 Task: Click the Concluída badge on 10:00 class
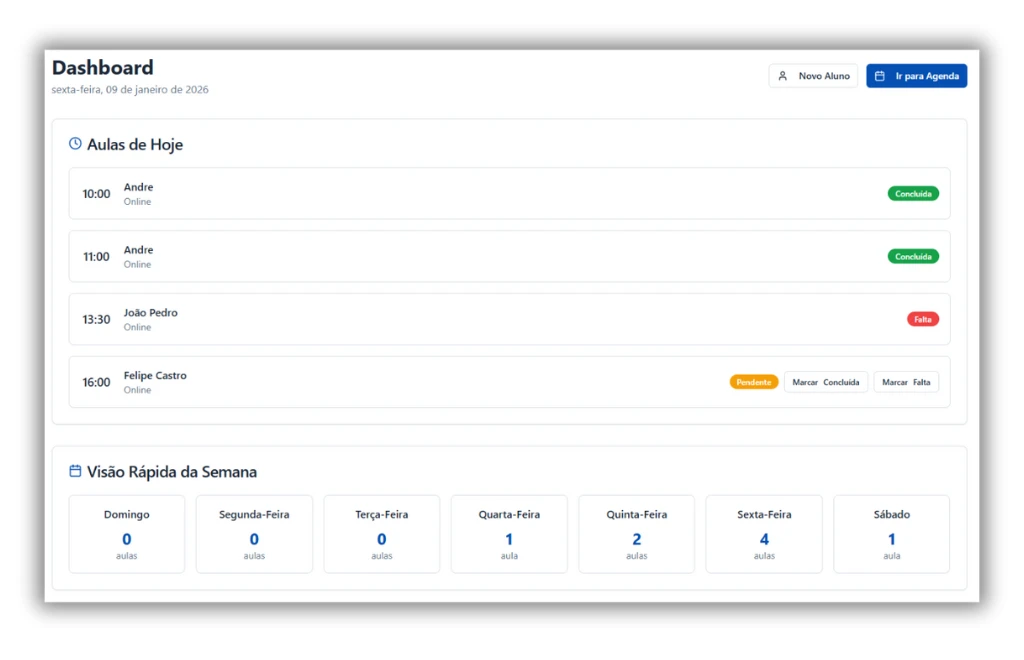[912, 194]
